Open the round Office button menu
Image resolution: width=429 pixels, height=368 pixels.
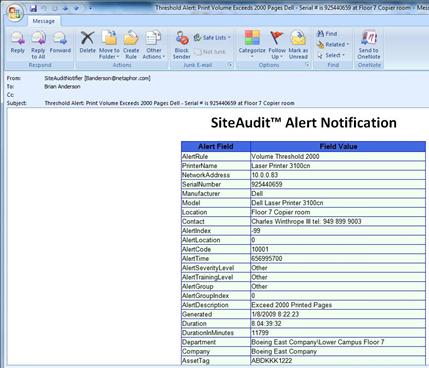point(14,13)
